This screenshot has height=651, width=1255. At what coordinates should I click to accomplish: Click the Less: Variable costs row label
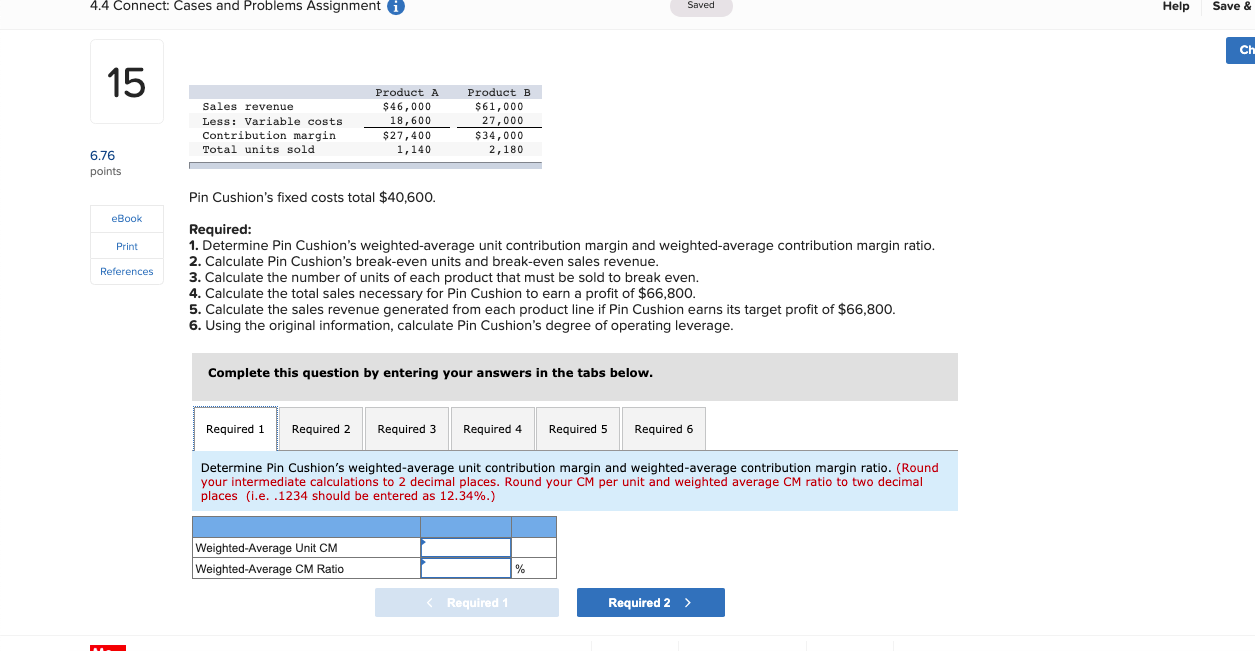[x=272, y=122]
